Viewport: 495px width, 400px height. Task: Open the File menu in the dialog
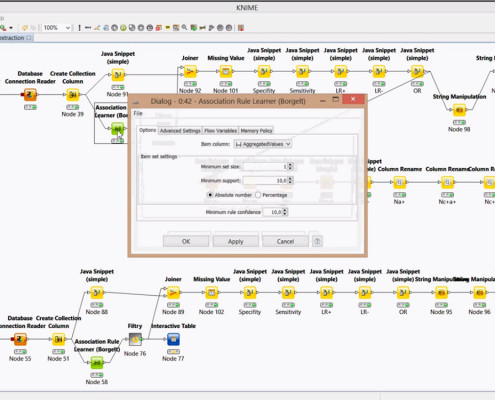pos(138,113)
